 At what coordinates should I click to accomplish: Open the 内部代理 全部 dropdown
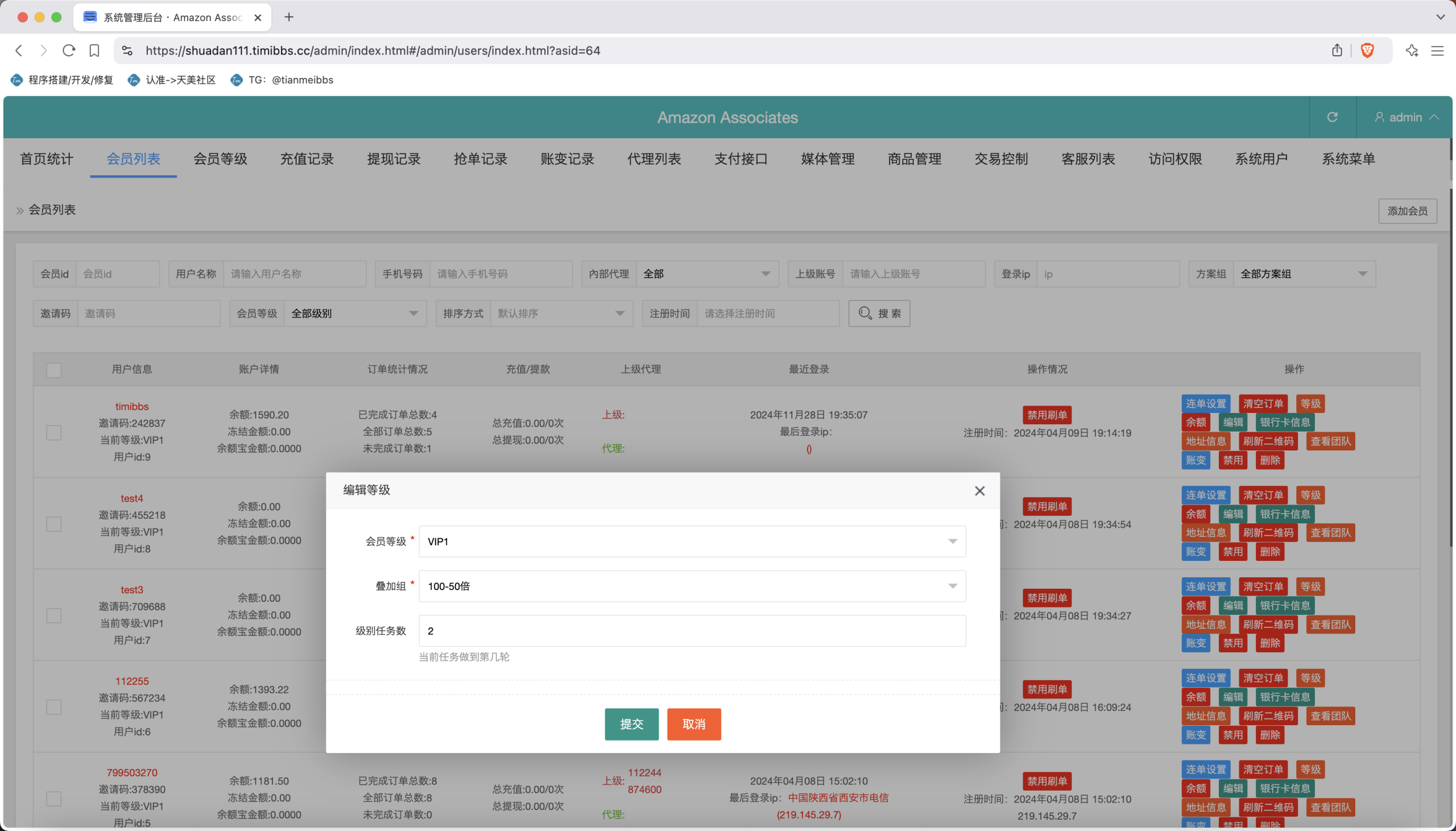(x=707, y=274)
